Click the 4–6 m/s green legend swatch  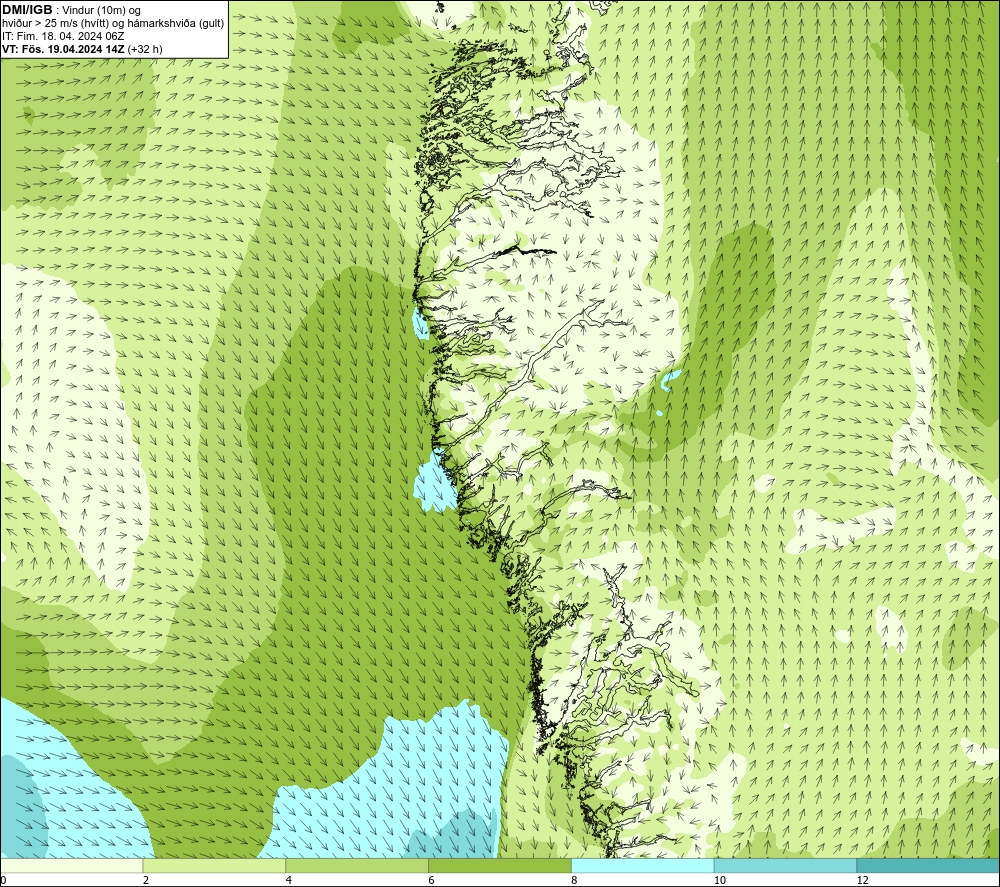click(x=357, y=865)
